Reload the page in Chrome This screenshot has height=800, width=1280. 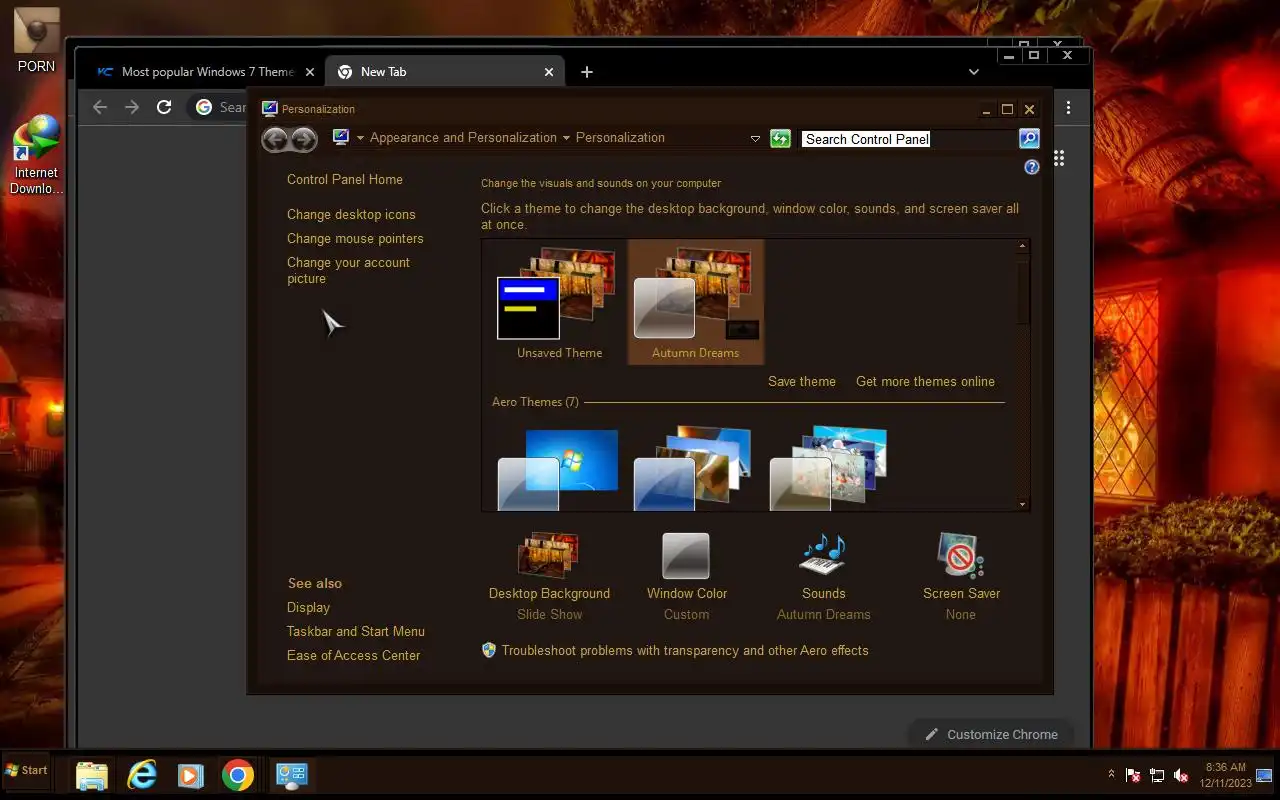point(164,107)
